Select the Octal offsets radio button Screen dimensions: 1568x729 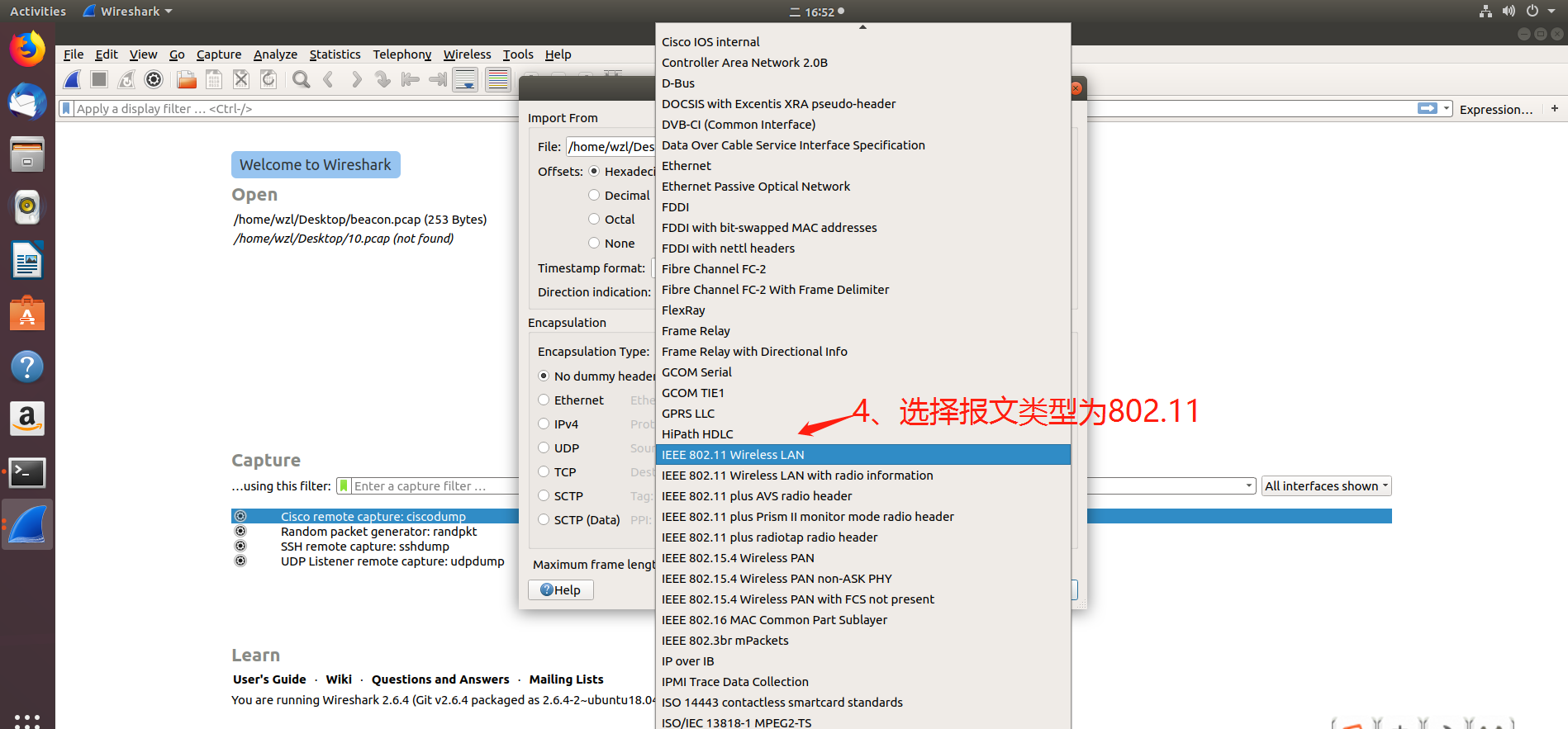pos(594,219)
